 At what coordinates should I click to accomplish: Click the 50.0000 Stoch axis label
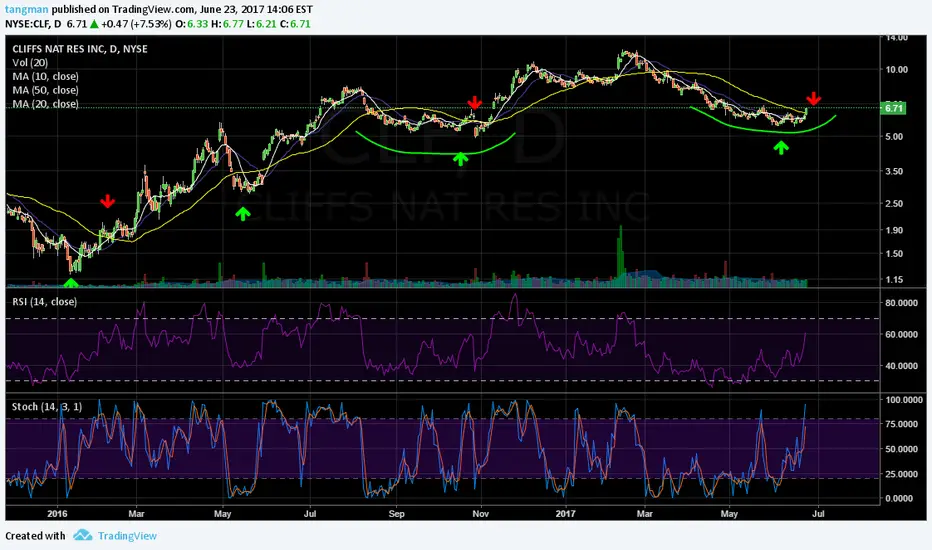tap(901, 449)
